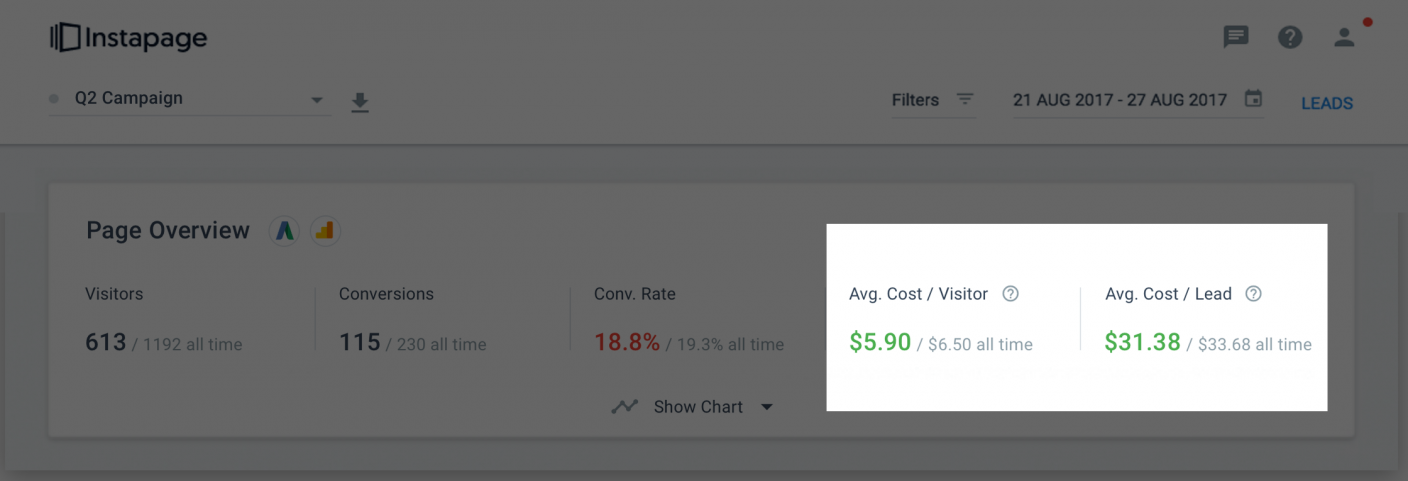Click the filter lines icon

coord(964,99)
